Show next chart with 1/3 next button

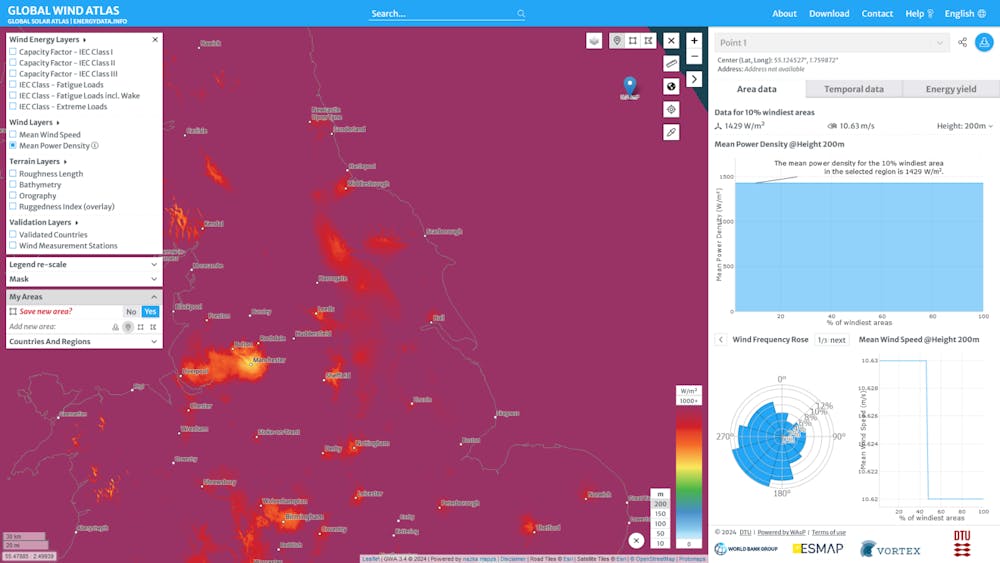(x=832, y=340)
